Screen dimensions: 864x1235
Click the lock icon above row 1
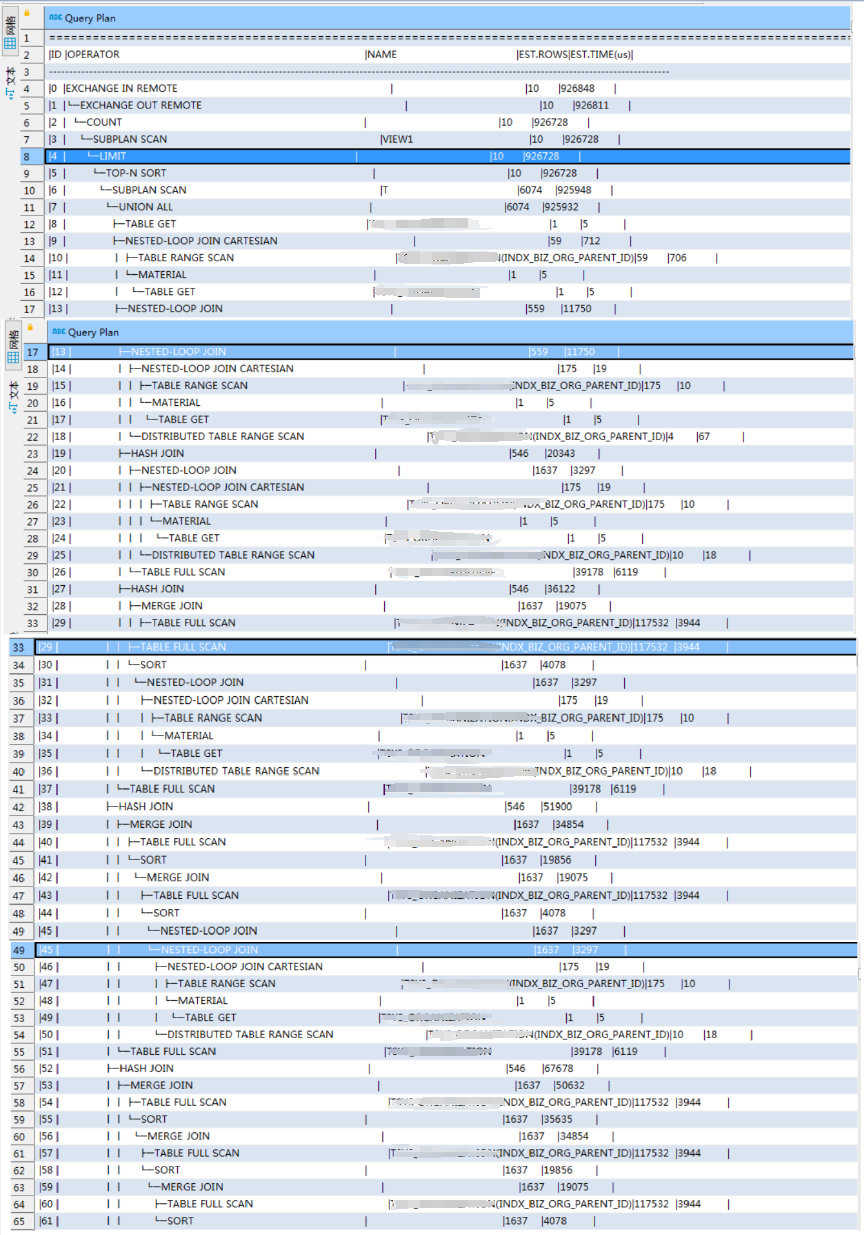(x=27, y=15)
